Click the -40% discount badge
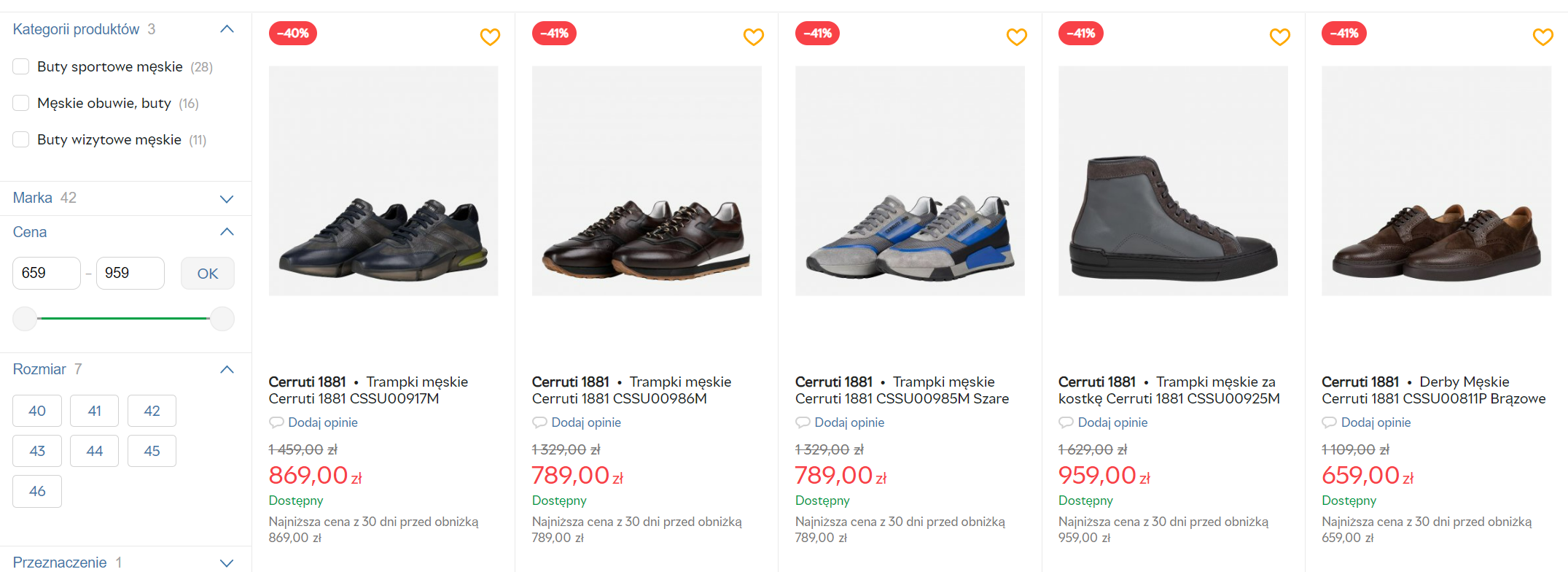Viewport: 1568px width, 572px height. coord(292,34)
